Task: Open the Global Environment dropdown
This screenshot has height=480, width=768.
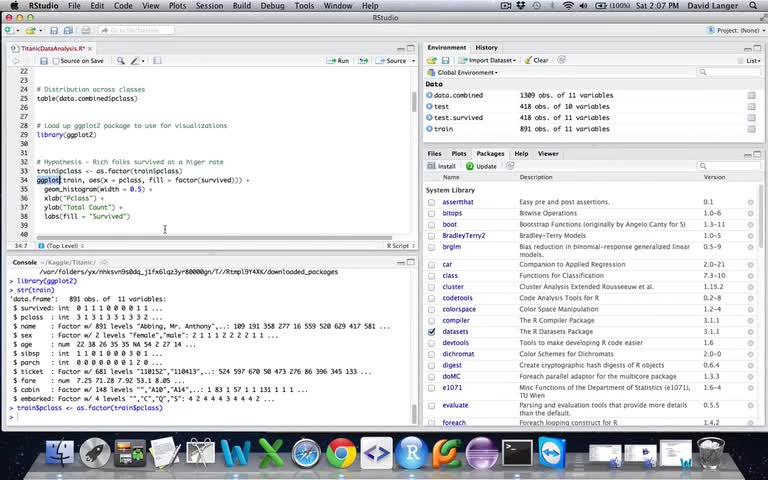Action: [462, 72]
